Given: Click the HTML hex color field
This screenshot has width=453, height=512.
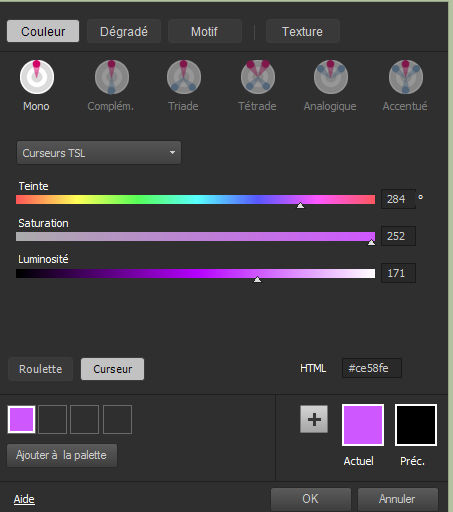Looking at the screenshot, I should click(372, 368).
